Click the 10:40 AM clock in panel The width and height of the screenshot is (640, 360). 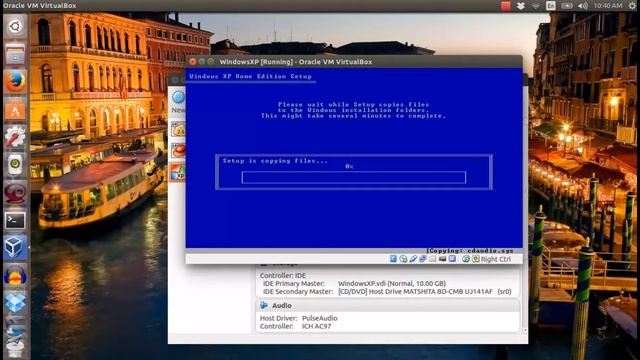click(x=608, y=6)
